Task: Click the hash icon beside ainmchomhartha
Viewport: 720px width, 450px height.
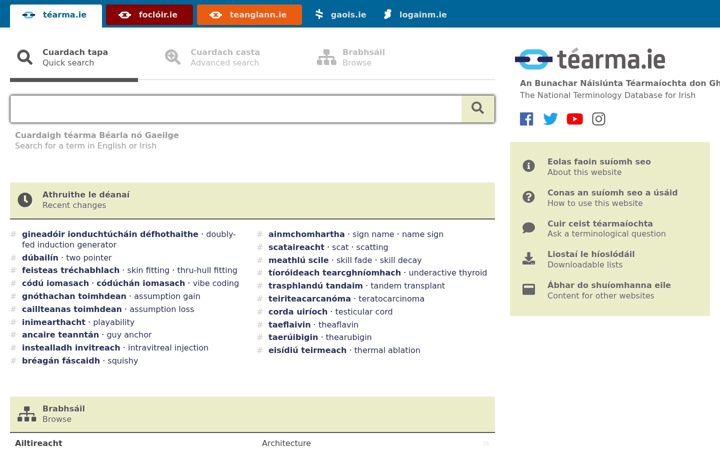Action: pos(260,234)
